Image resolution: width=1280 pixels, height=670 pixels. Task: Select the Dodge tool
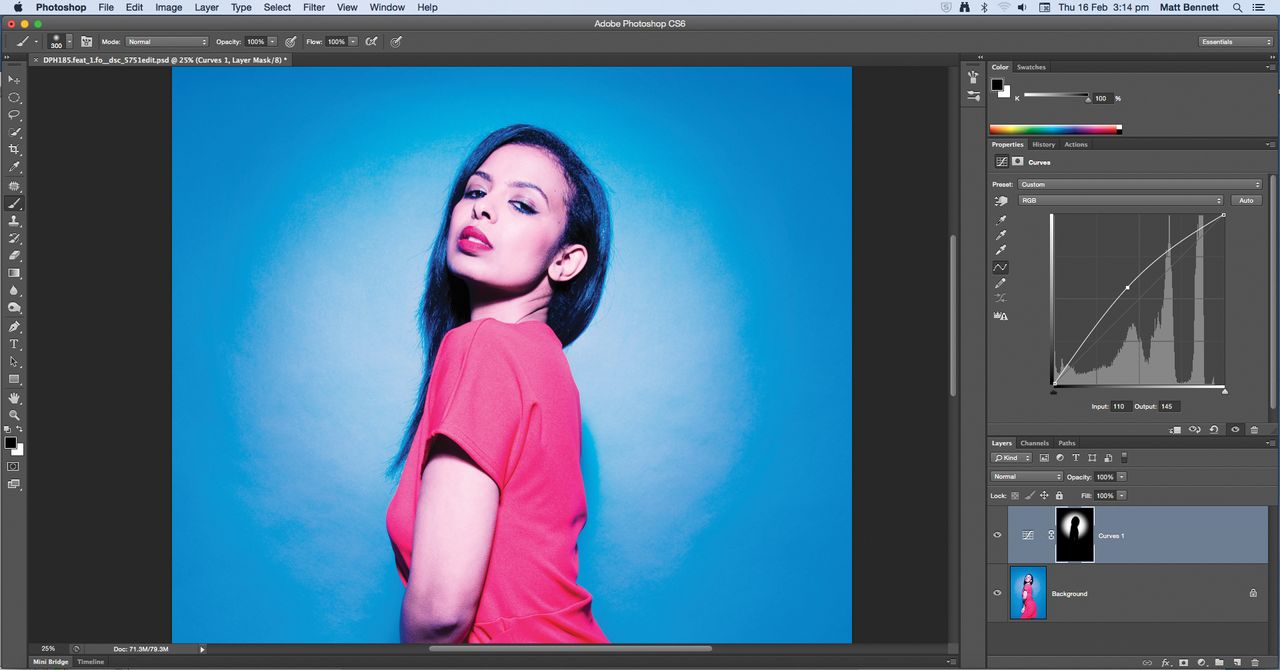(x=14, y=308)
